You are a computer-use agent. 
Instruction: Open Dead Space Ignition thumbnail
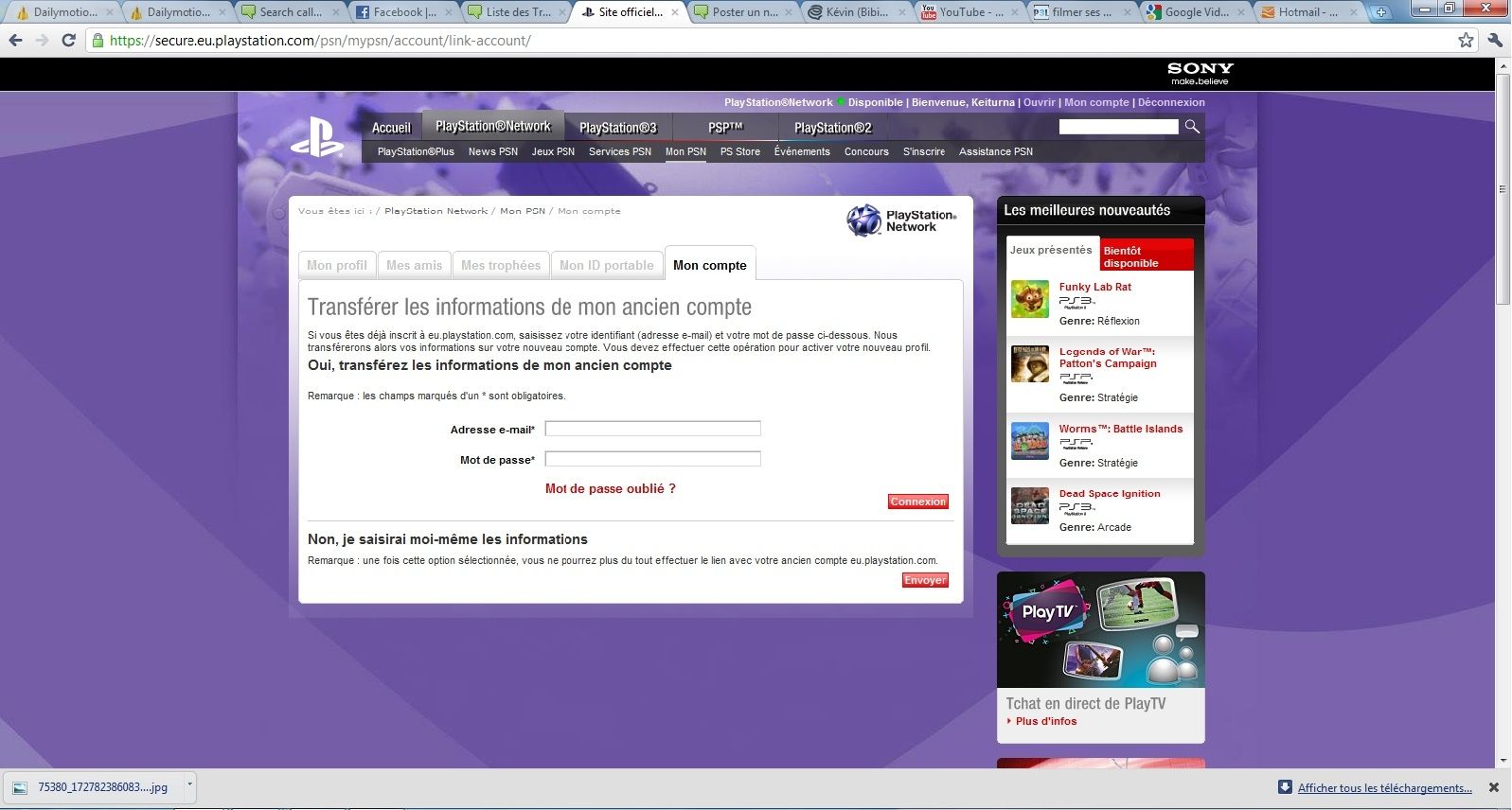(1029, 505)
